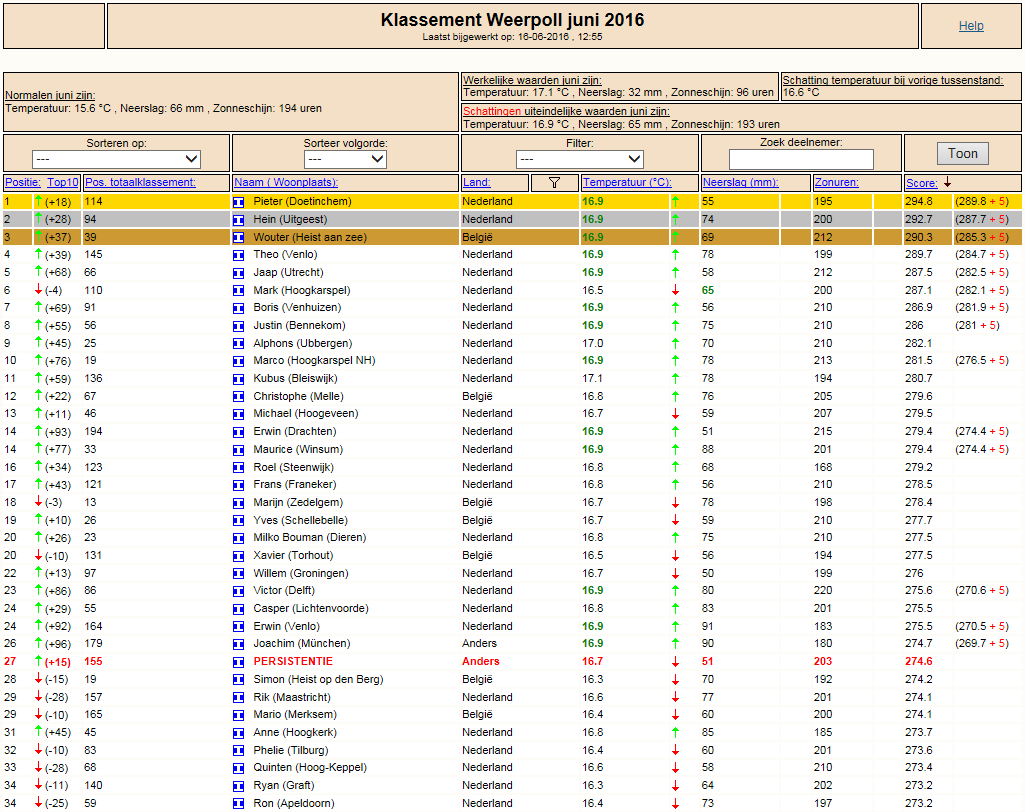Click the info icon next to Pieter (Doetinchem)

(239, 202)
